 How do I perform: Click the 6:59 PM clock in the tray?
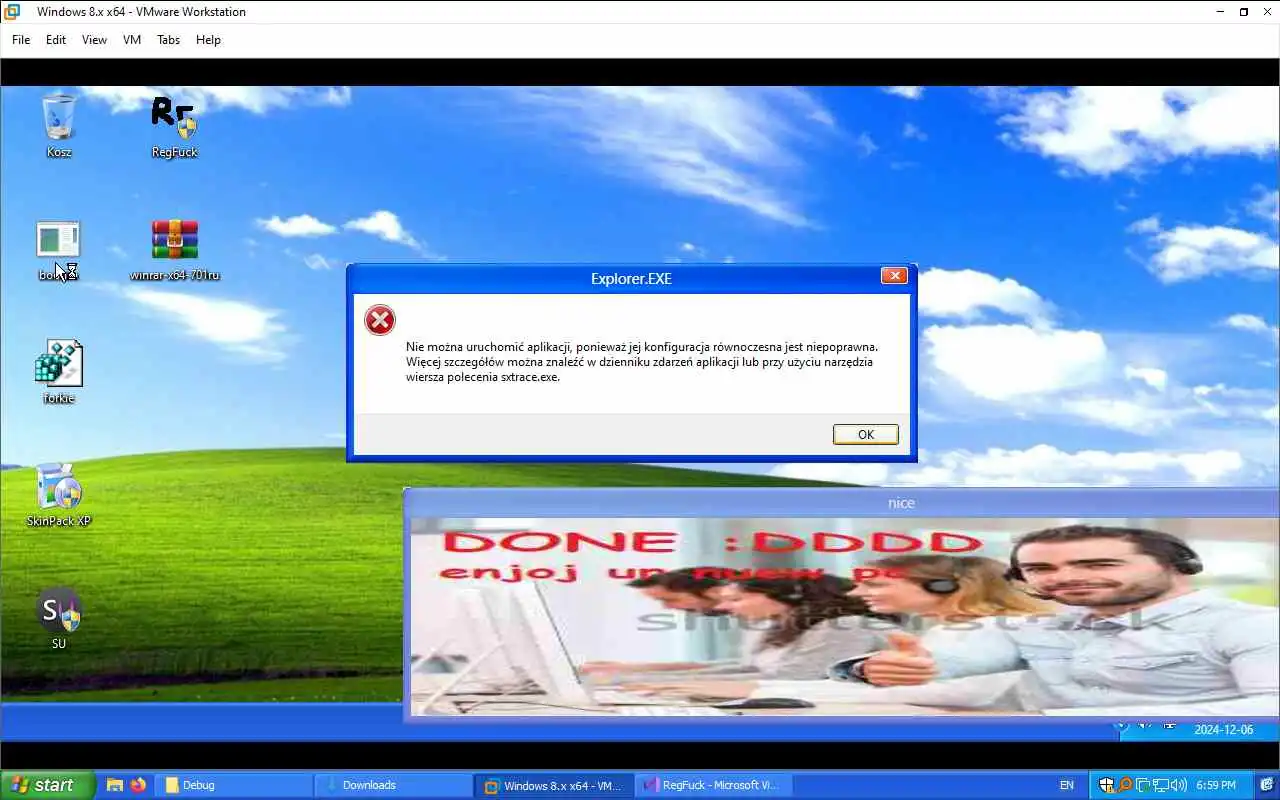[1215, 785]
